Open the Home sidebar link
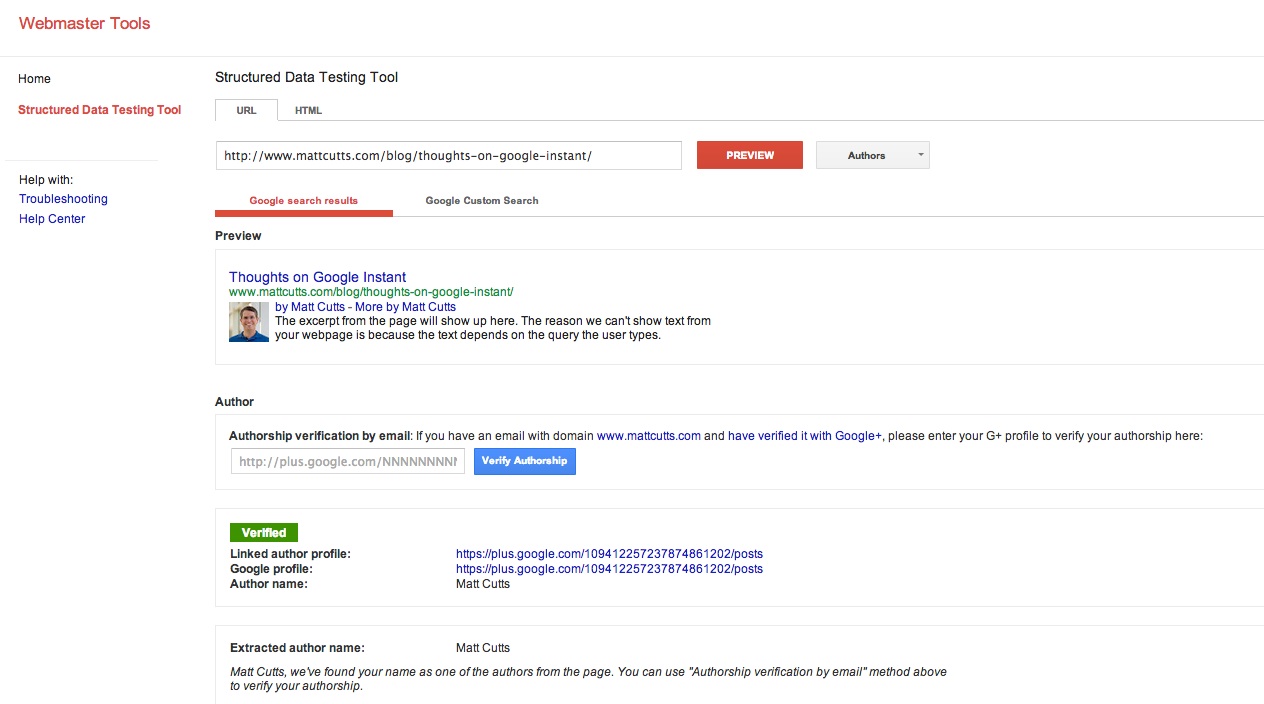Viewport: 1264px width, 704px height. [34, 79]
